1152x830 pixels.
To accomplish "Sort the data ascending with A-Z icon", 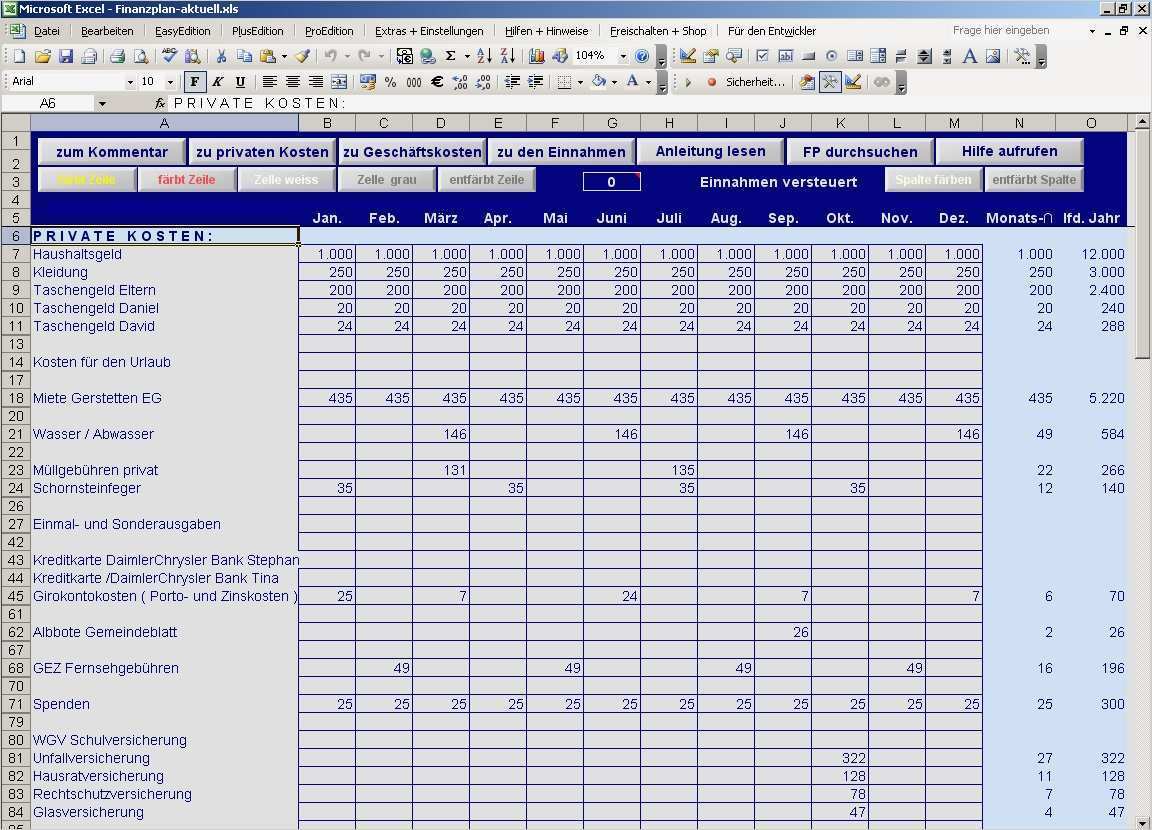I will pos(482,57).
